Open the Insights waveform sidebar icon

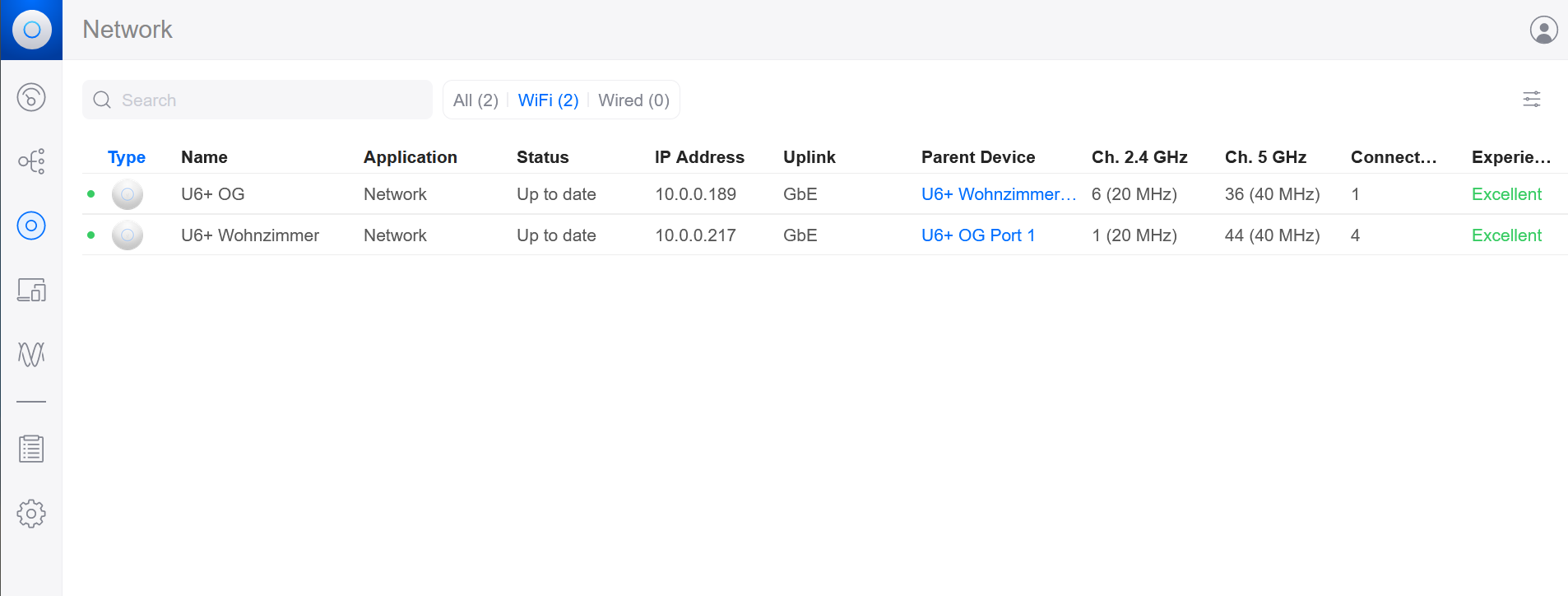tap(31, 354)
